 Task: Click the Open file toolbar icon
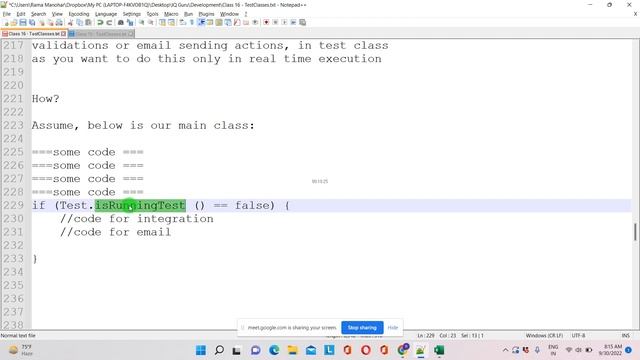(x=13, y=22)
